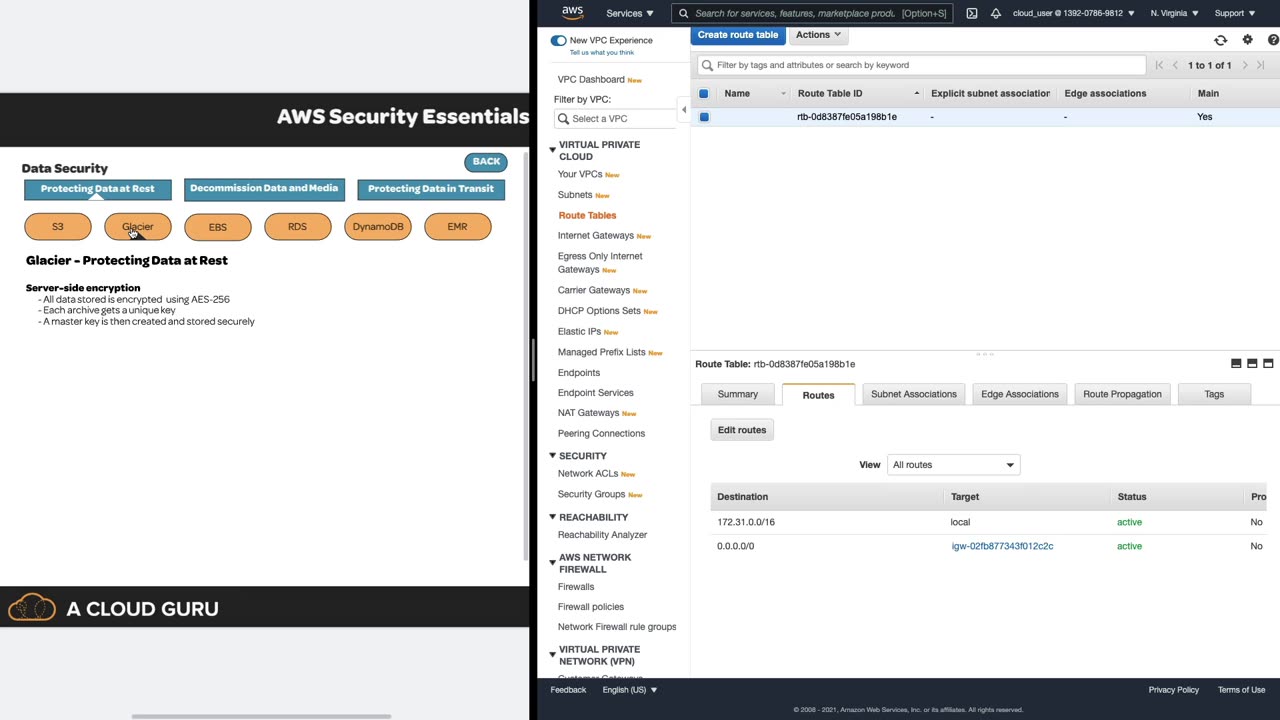
Task: Open the igw-02fb877343f012c2c target link
Action: click(x=1002, y=546)
